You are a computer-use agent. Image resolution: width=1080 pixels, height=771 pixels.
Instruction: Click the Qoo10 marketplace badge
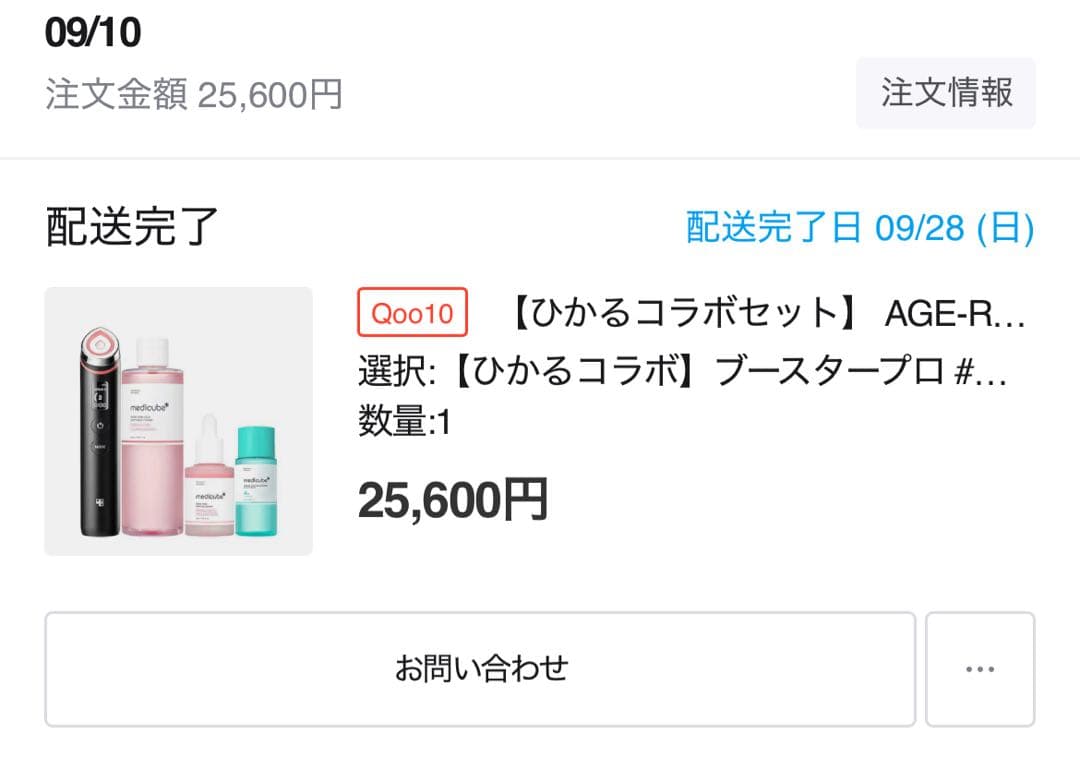pyautogui.click(x=412, y=313)
